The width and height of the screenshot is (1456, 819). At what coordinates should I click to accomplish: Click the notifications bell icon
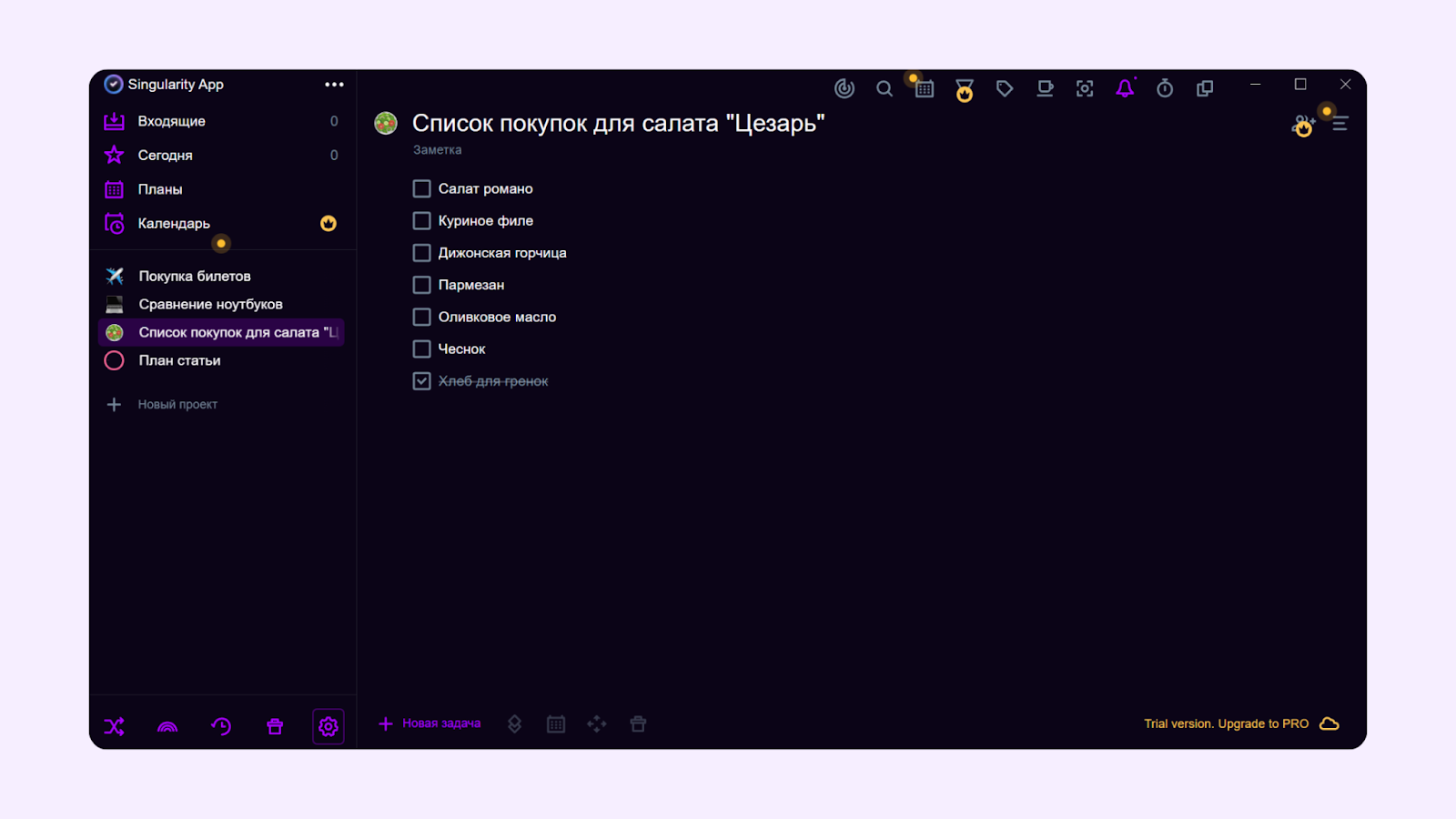tap(1125, 88)
